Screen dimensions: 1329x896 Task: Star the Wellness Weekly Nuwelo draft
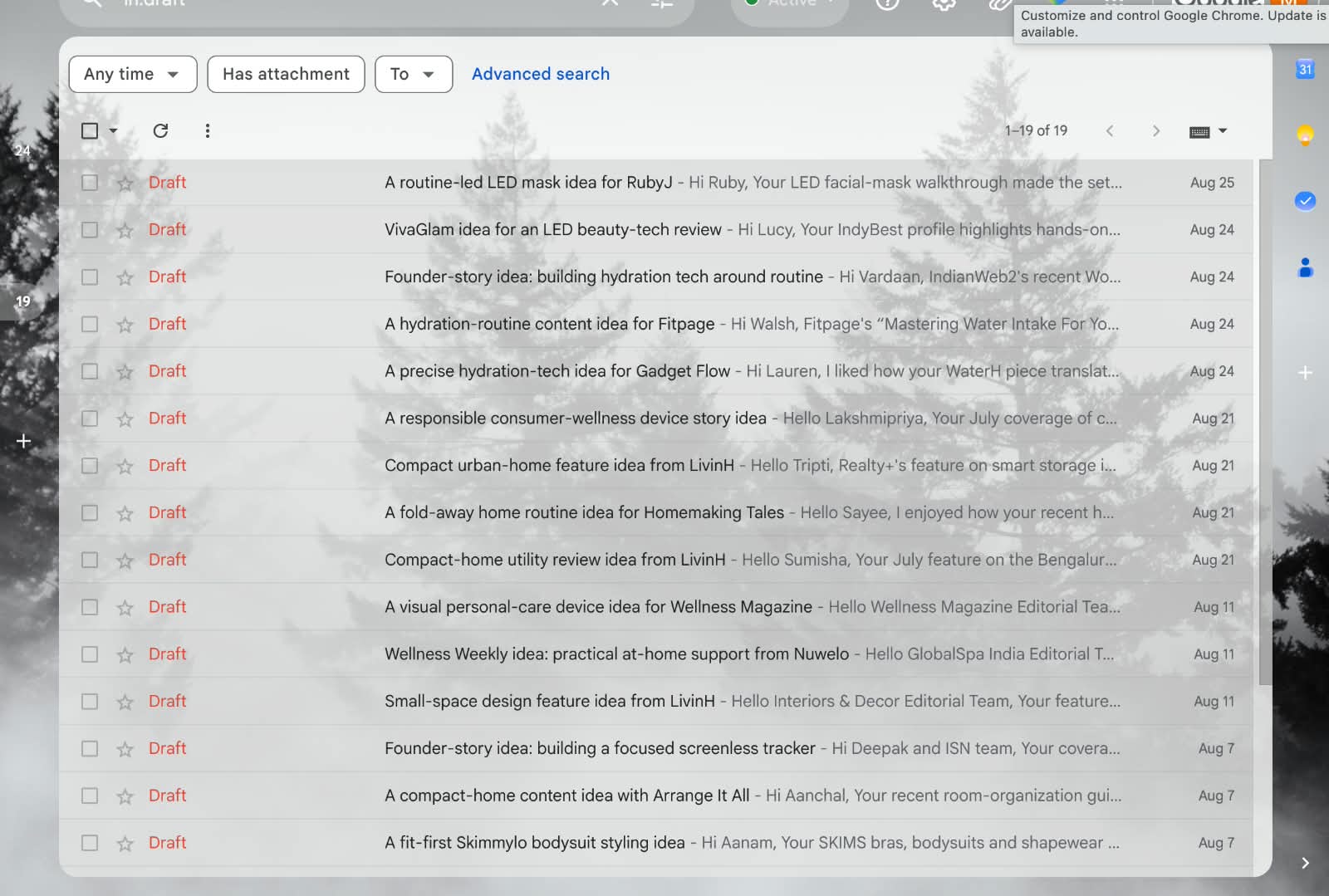tap(125, 654)
